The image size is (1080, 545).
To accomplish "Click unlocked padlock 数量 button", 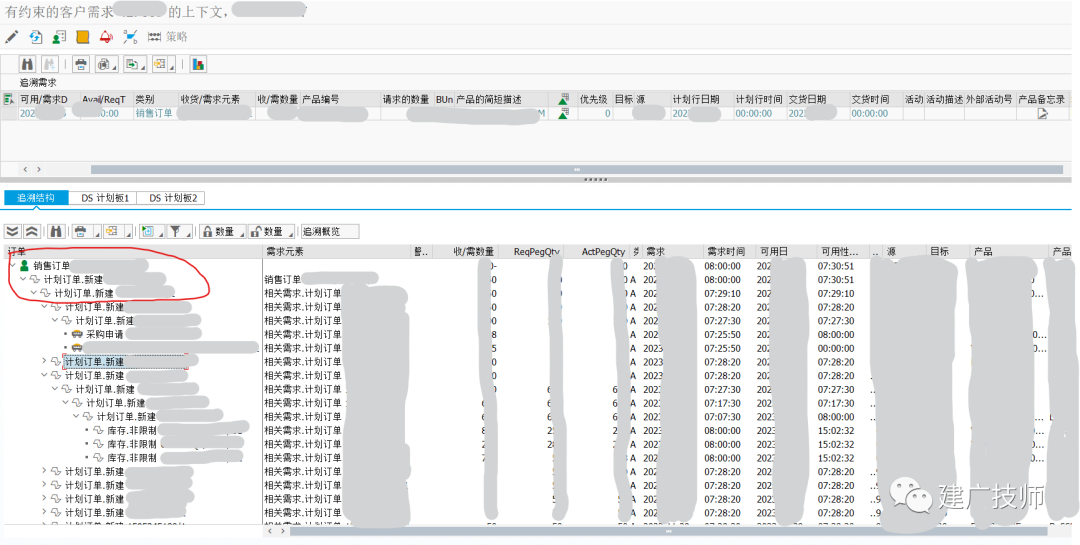I will point(271,232).
